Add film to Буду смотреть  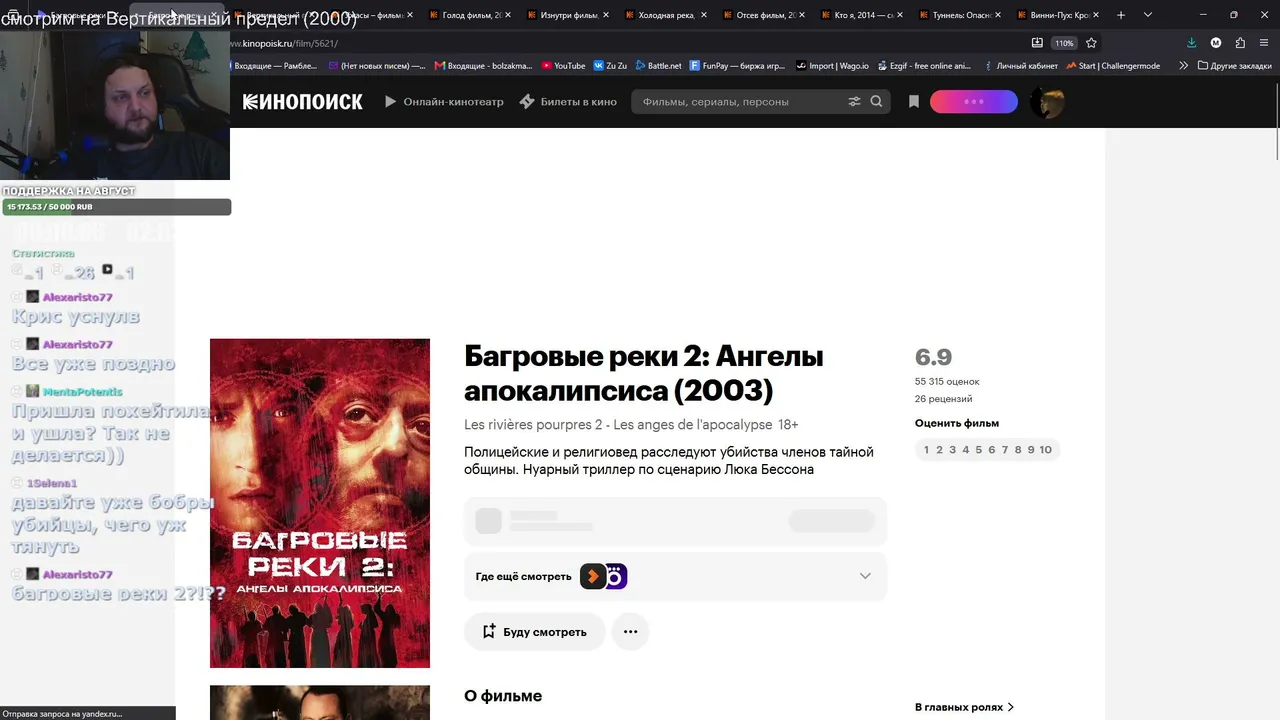tap(534, 632)
